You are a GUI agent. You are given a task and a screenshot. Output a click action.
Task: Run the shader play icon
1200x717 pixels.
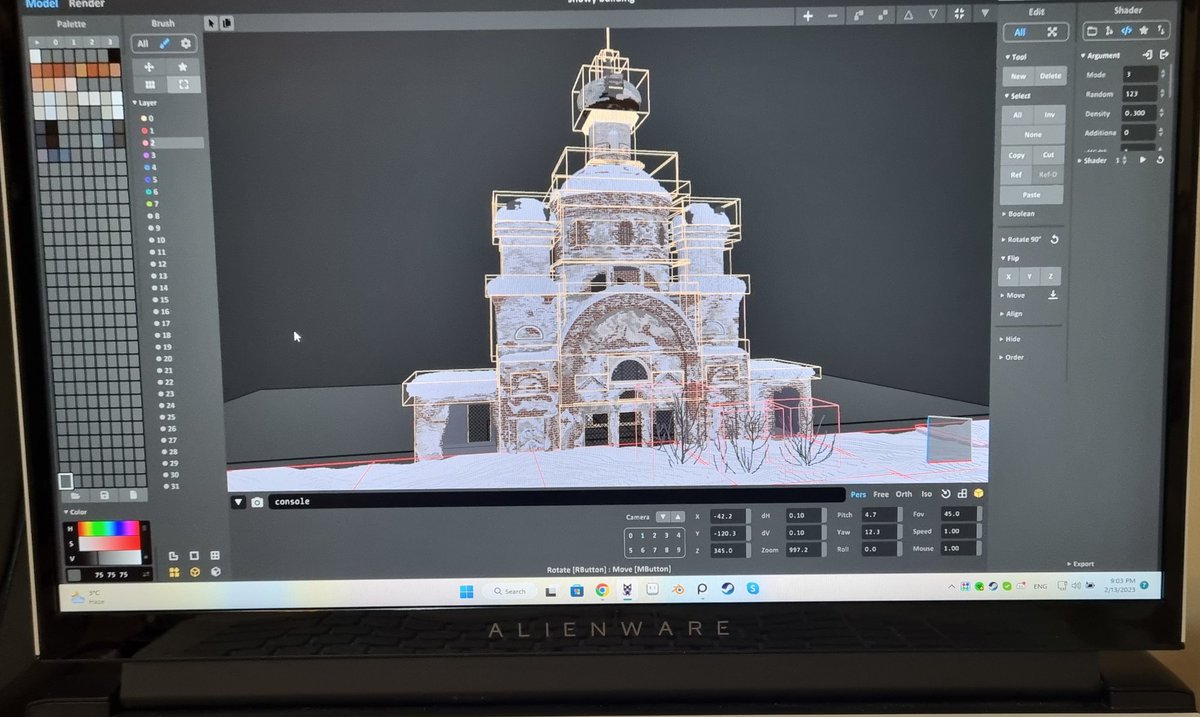[x=1143, y=160]
